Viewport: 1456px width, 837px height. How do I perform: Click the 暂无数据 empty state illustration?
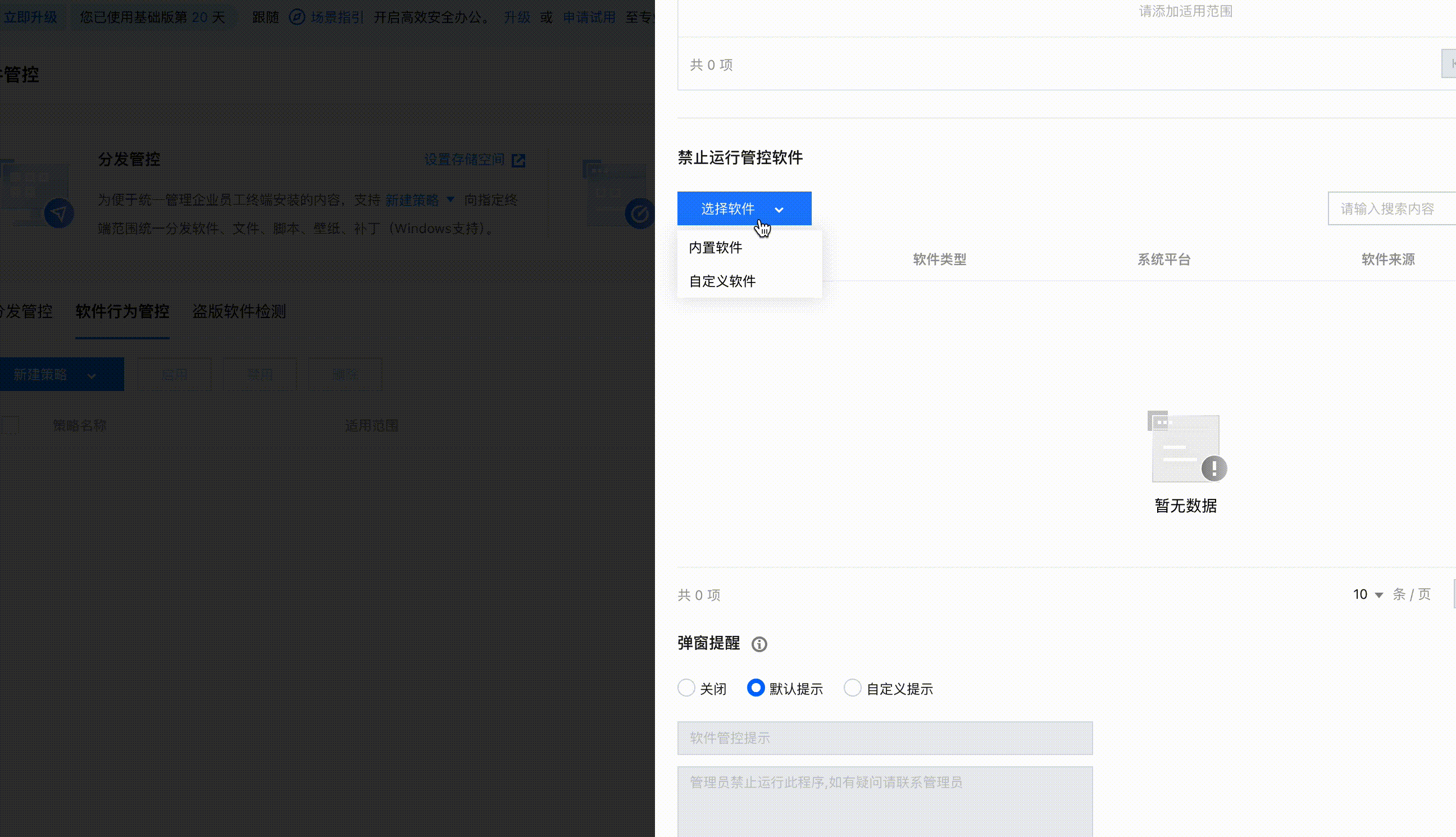pos(1186,447)
